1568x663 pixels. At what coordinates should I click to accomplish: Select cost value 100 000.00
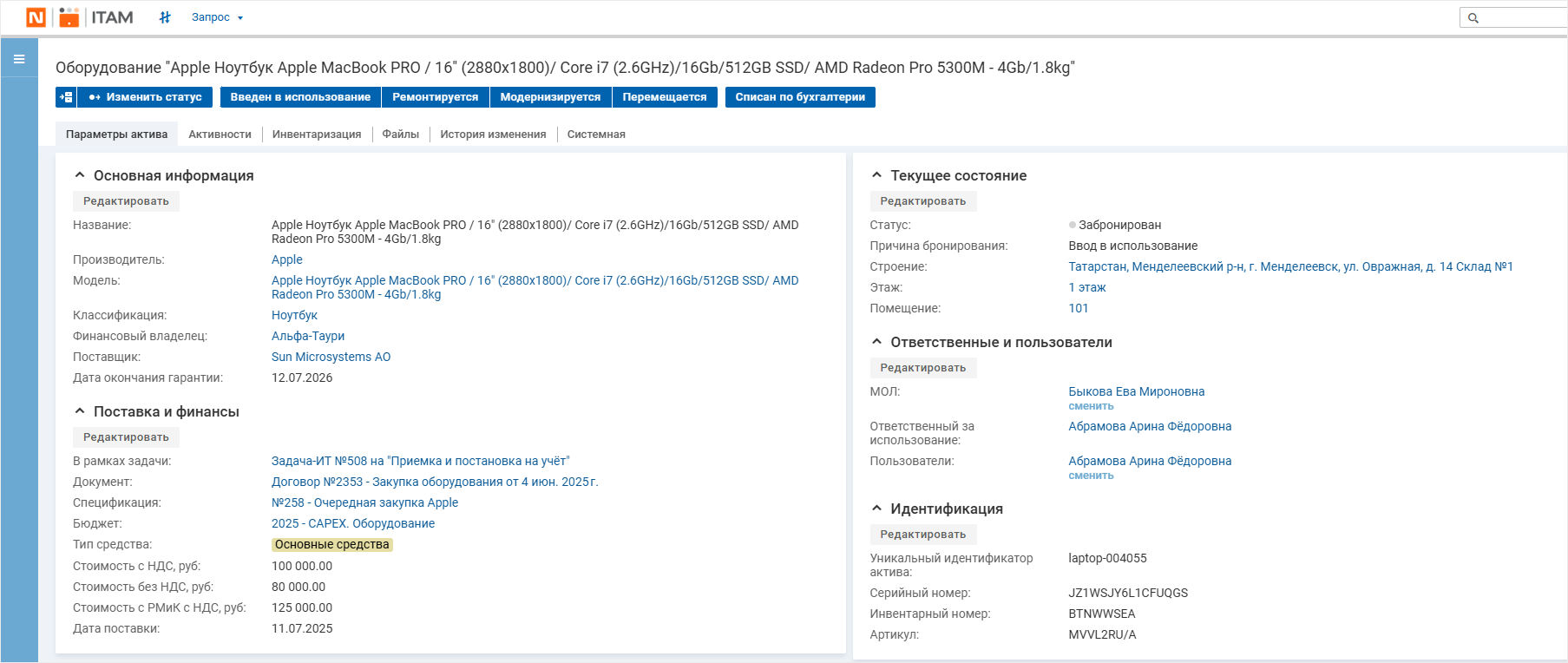(302, 566)
